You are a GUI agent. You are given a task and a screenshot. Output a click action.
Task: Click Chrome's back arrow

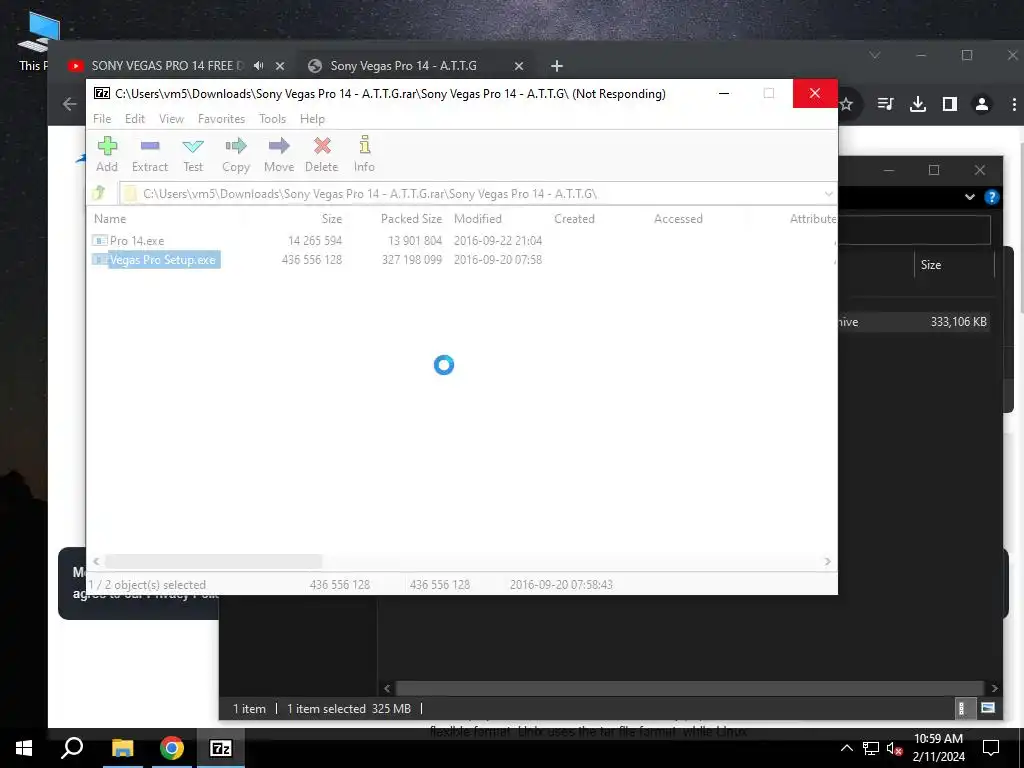(x=70, y=104)
